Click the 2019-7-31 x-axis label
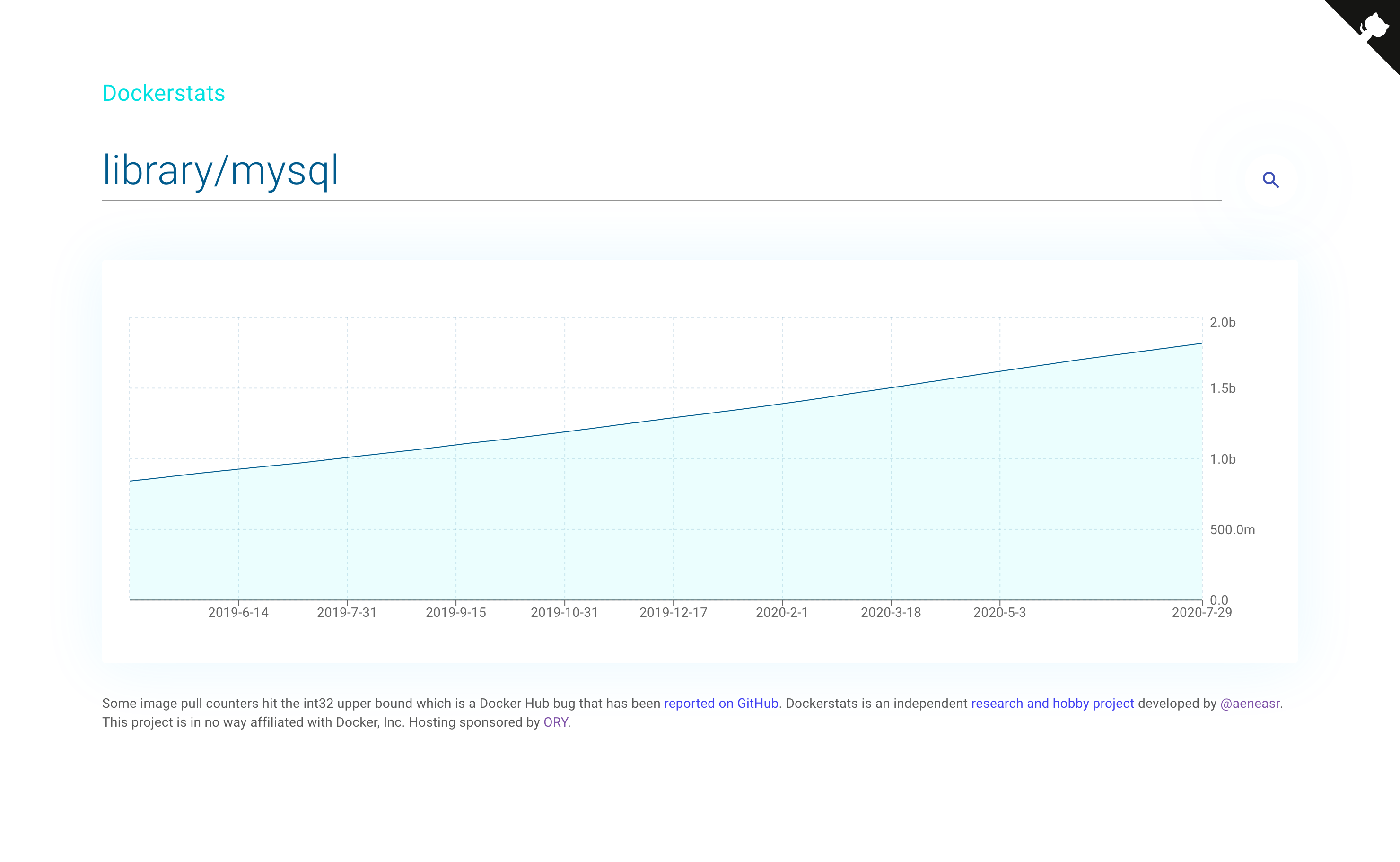Screen dimensions: 1400x862 tap(346, 612)
